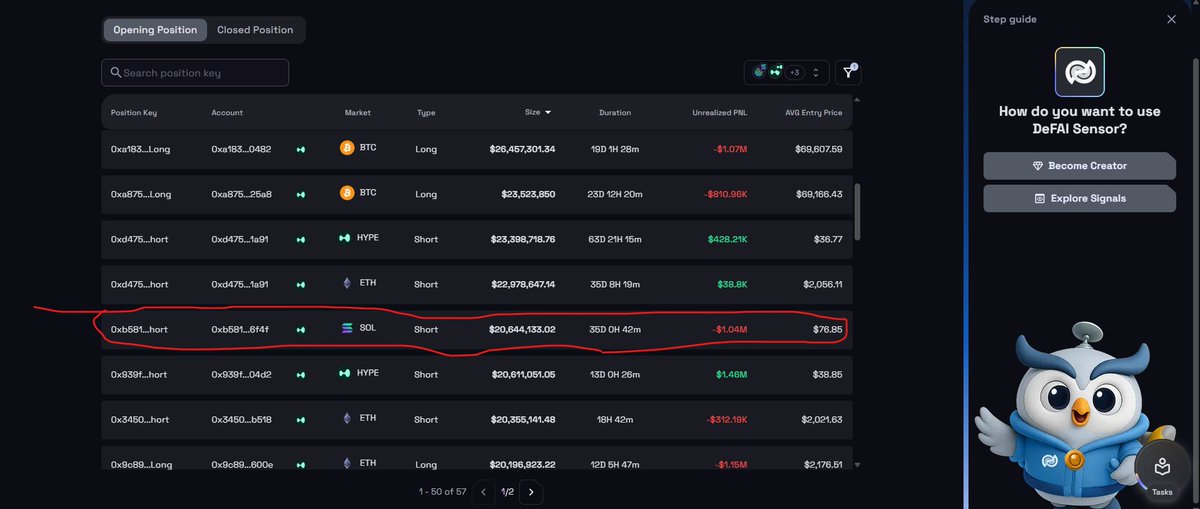Open account 0xb581...6f4f
The height and width of the screenshot is (509, 1200).
240,329
